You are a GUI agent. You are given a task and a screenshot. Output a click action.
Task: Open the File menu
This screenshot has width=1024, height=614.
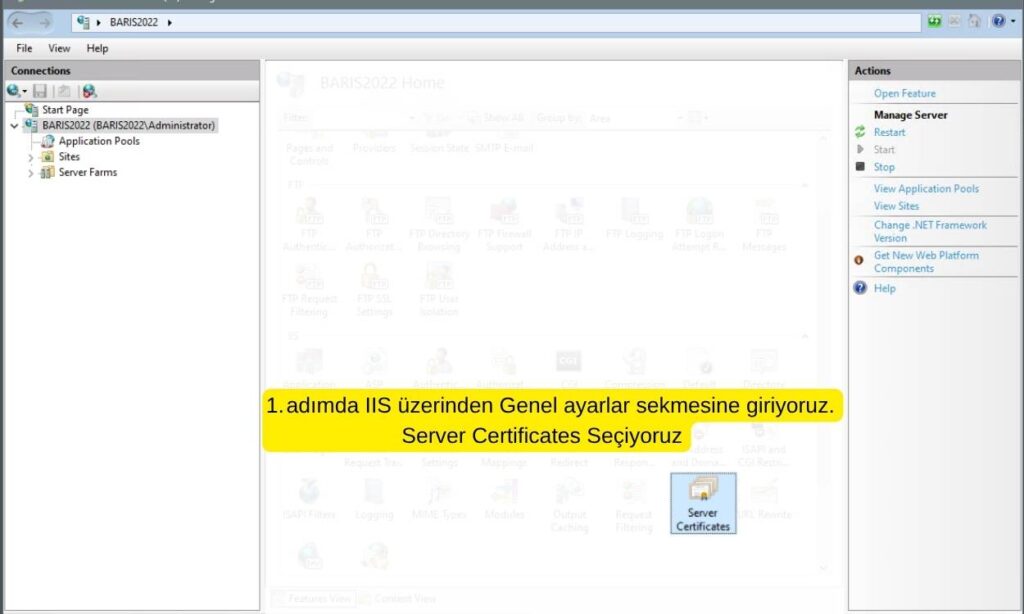click(x=24, y=48)
